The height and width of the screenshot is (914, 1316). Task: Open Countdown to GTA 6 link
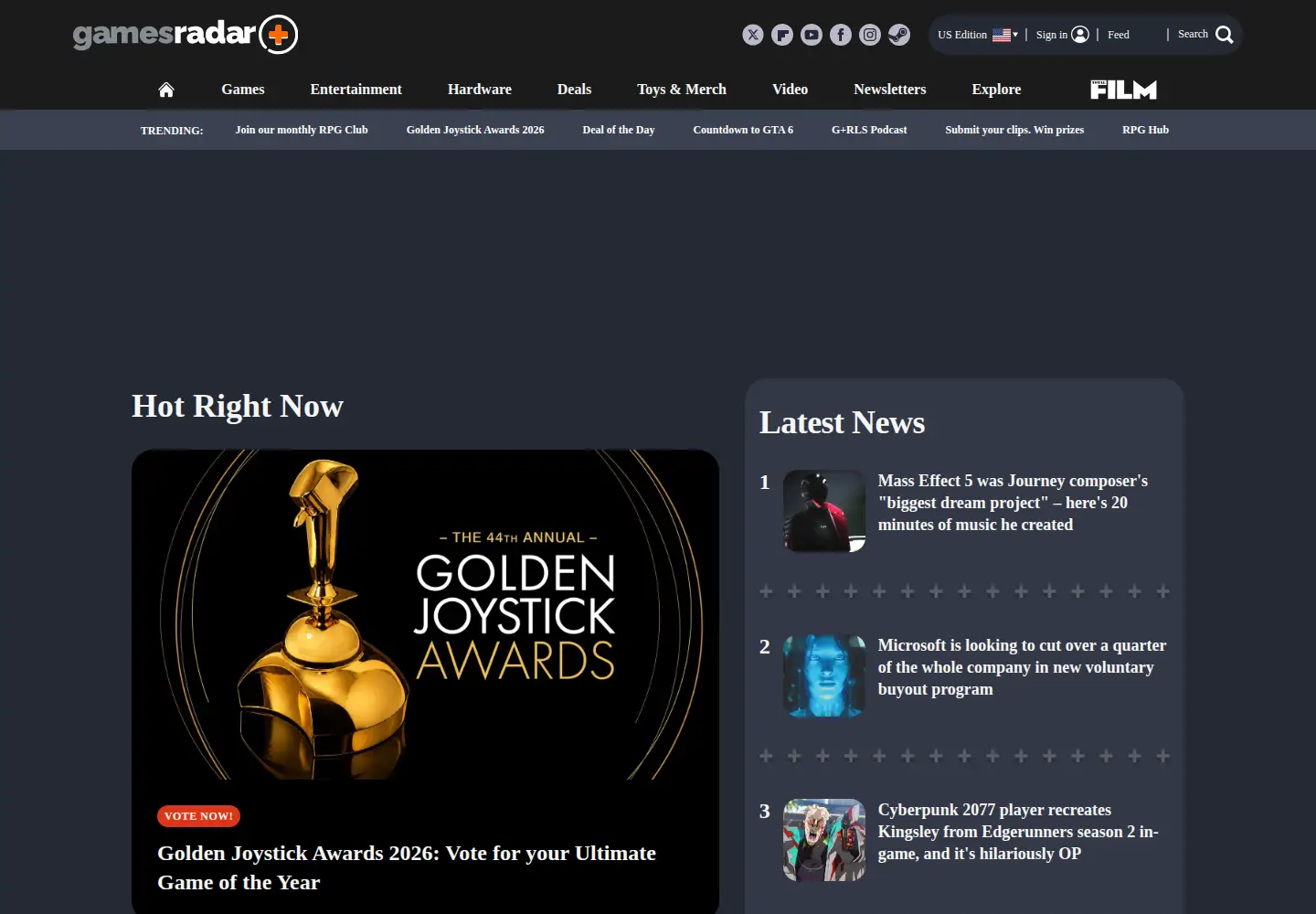(x=743, y=130)
